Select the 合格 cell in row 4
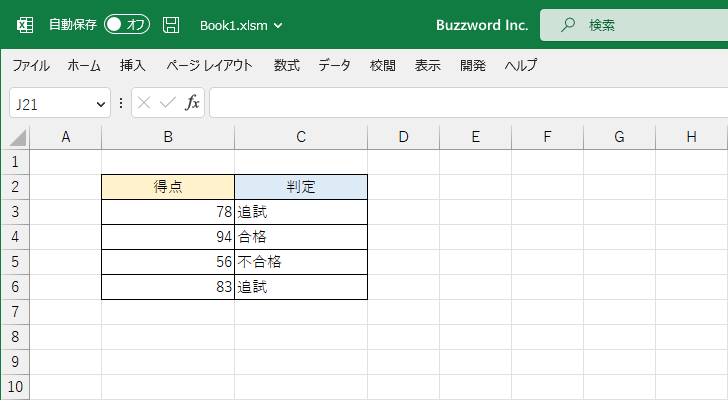 click(x=301, y=237)
